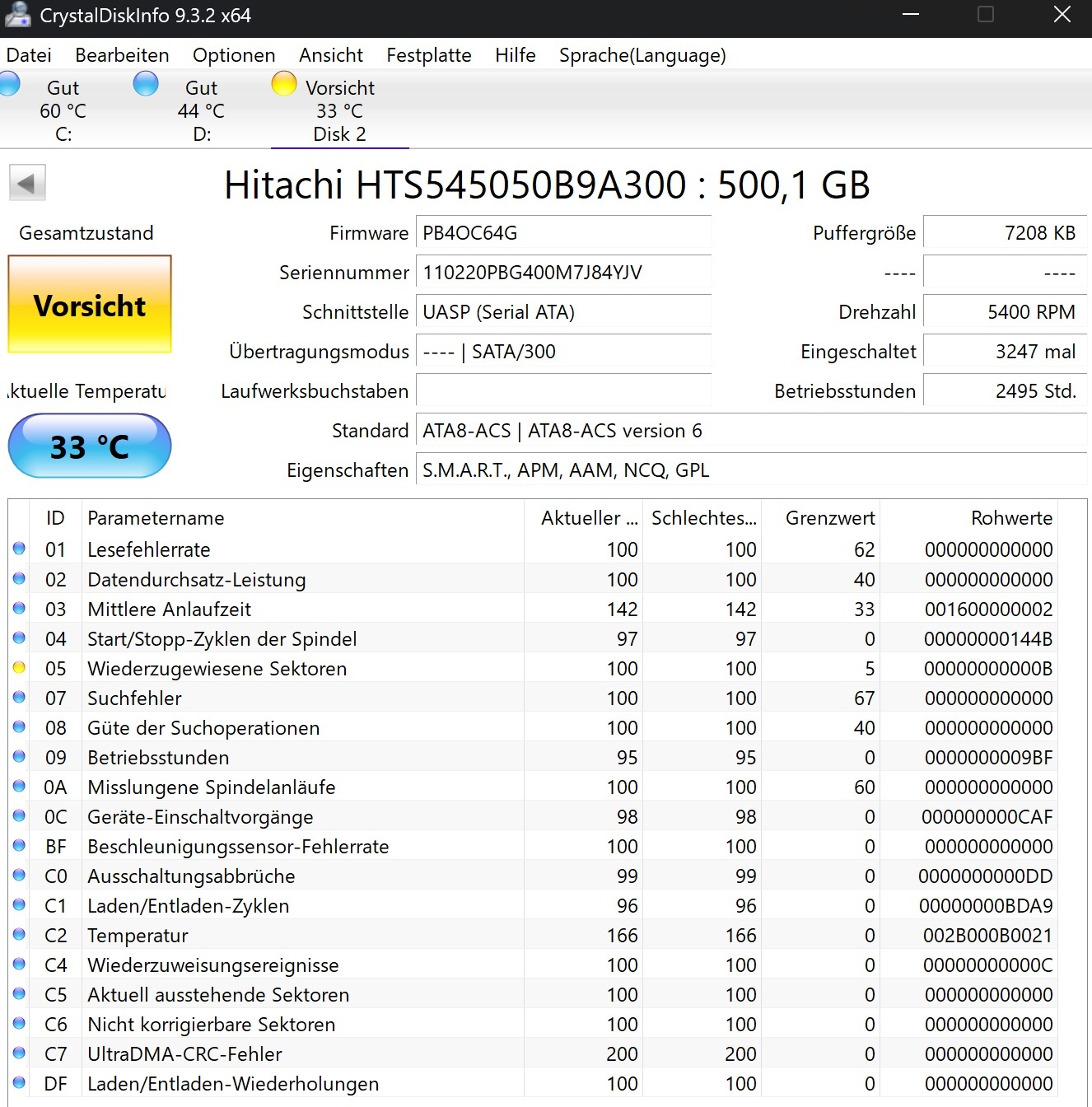Viewport: 1092px width, 1107px height.
Task: Click status dot for Ausschaltungsabbrüche row
Action: [x=19, y=875]
